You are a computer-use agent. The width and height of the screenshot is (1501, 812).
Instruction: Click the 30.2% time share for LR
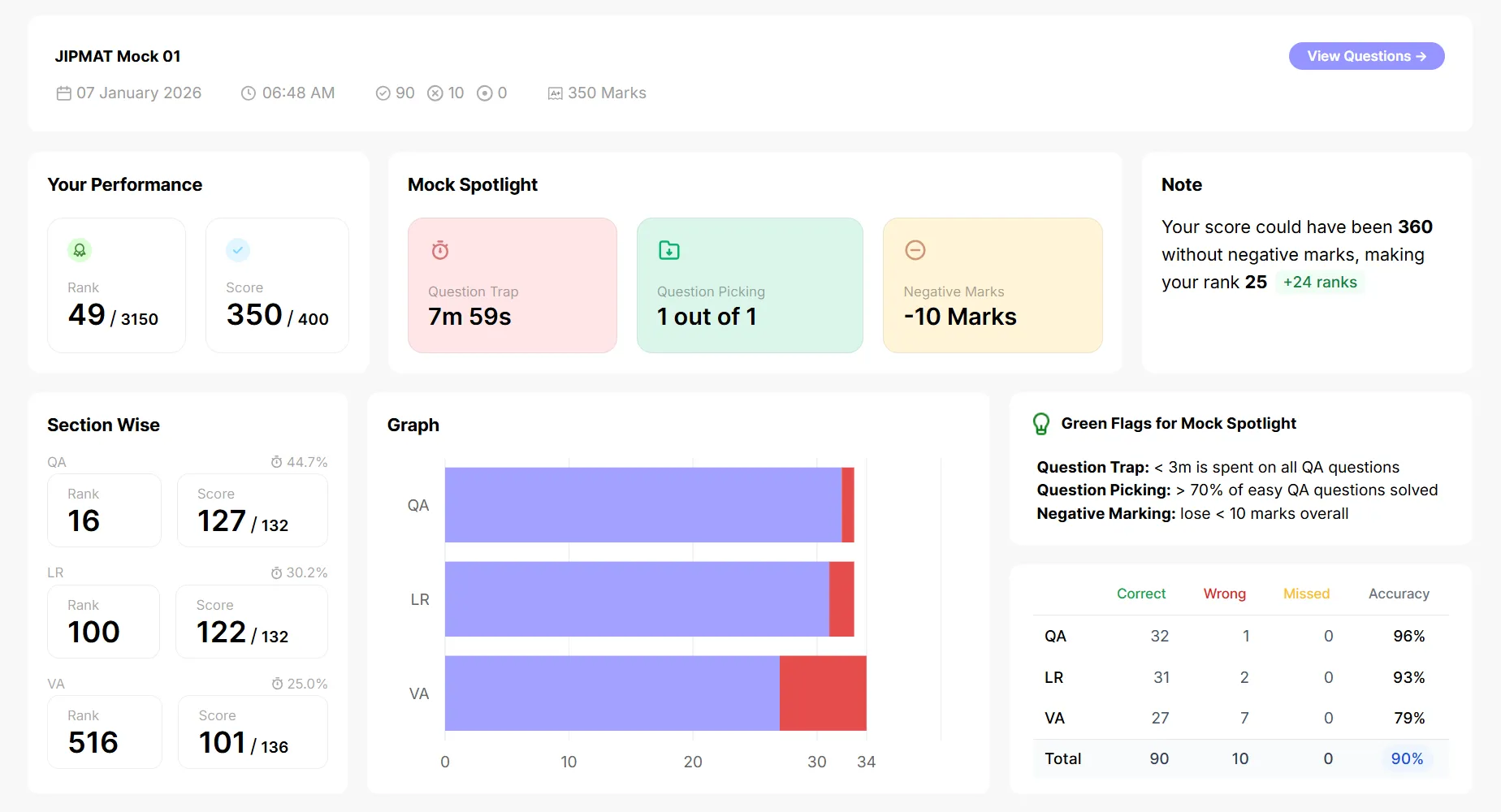[x=307, y=573]
